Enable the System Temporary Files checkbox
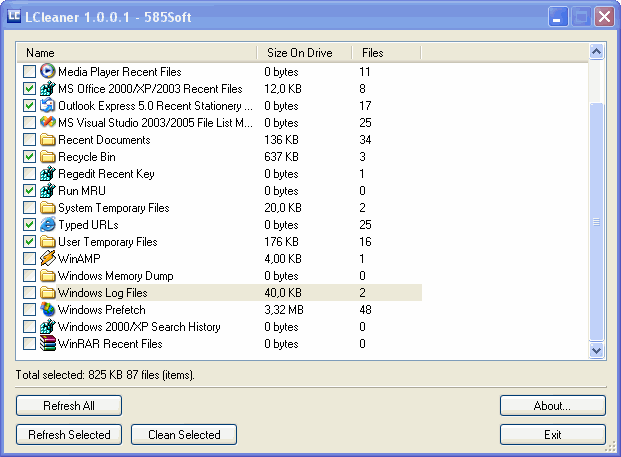 coord(29,208)
